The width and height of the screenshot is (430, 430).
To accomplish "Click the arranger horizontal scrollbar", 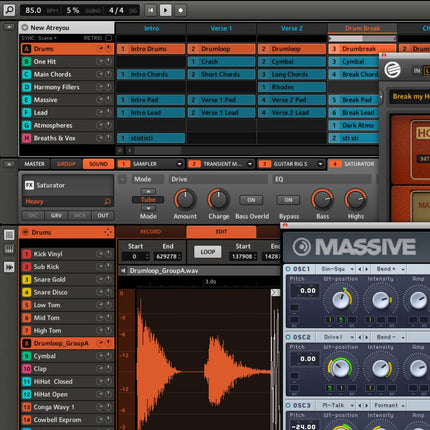I will [x=156, y=151].
